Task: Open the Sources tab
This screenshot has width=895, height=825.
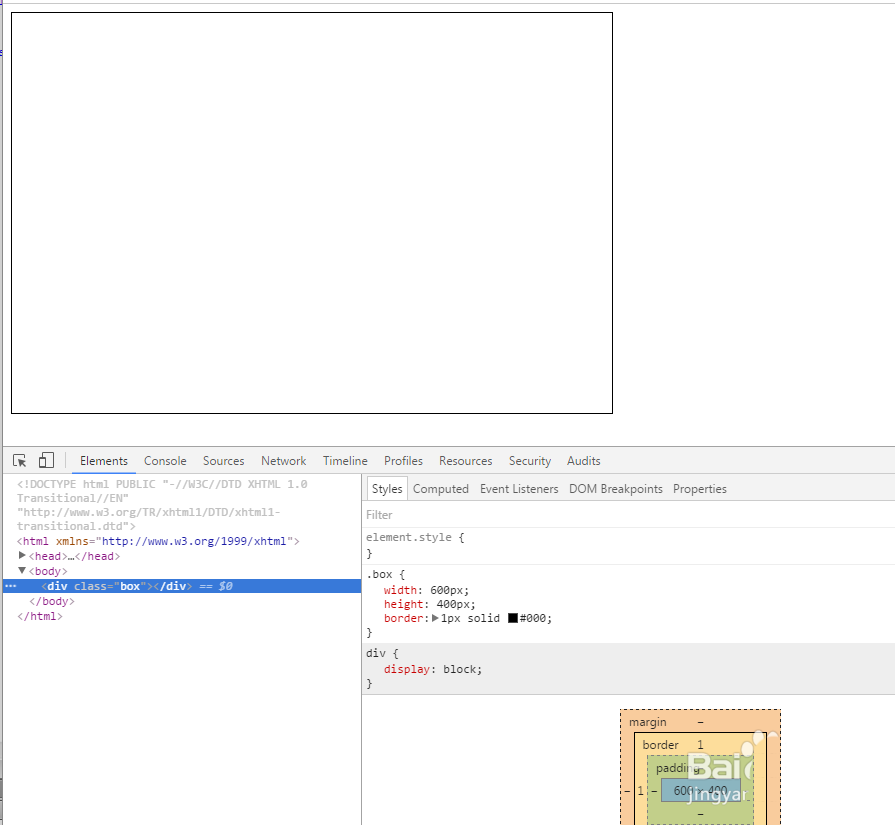Action: point(223,461)
